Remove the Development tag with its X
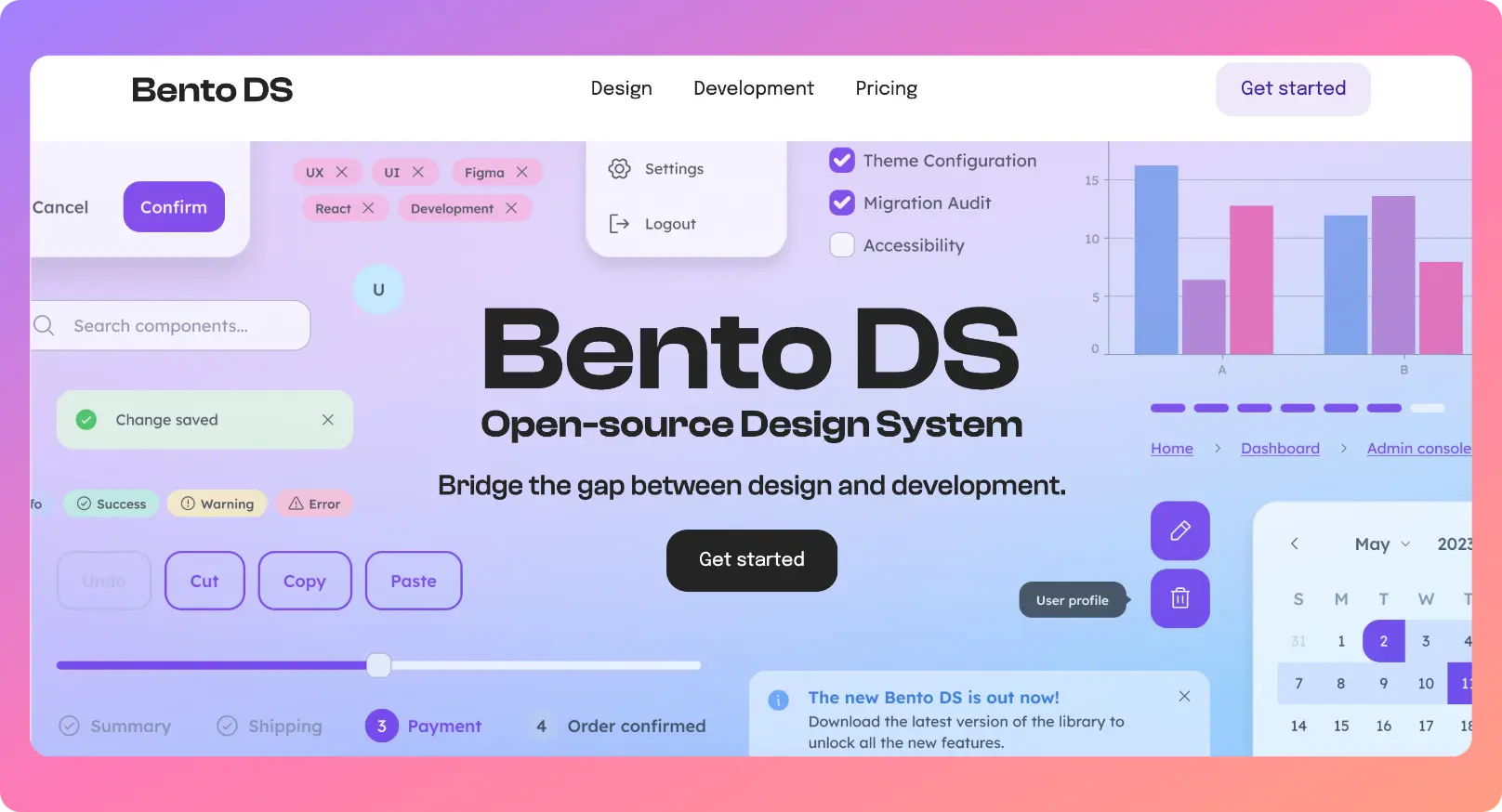The image size is (1502, 812). 511,208
